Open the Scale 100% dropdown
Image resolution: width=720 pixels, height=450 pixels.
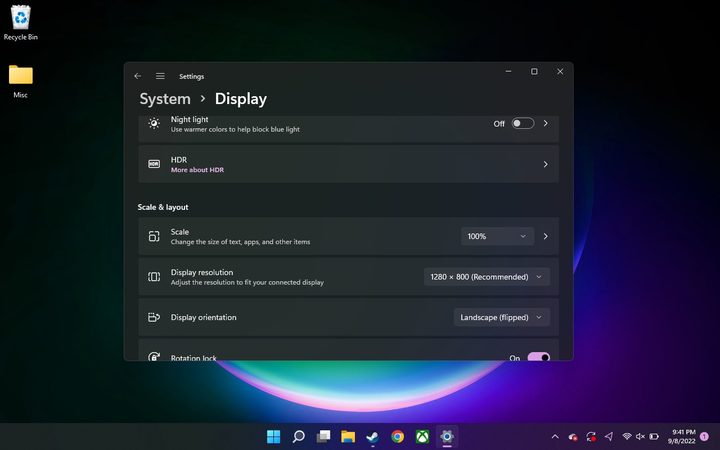click(x=497, y=236)
